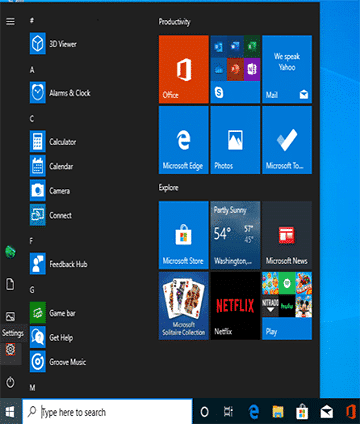360x424 pixels.
Task: Open PowerPoint icon in Office apps tile
Action: (235, 69)
